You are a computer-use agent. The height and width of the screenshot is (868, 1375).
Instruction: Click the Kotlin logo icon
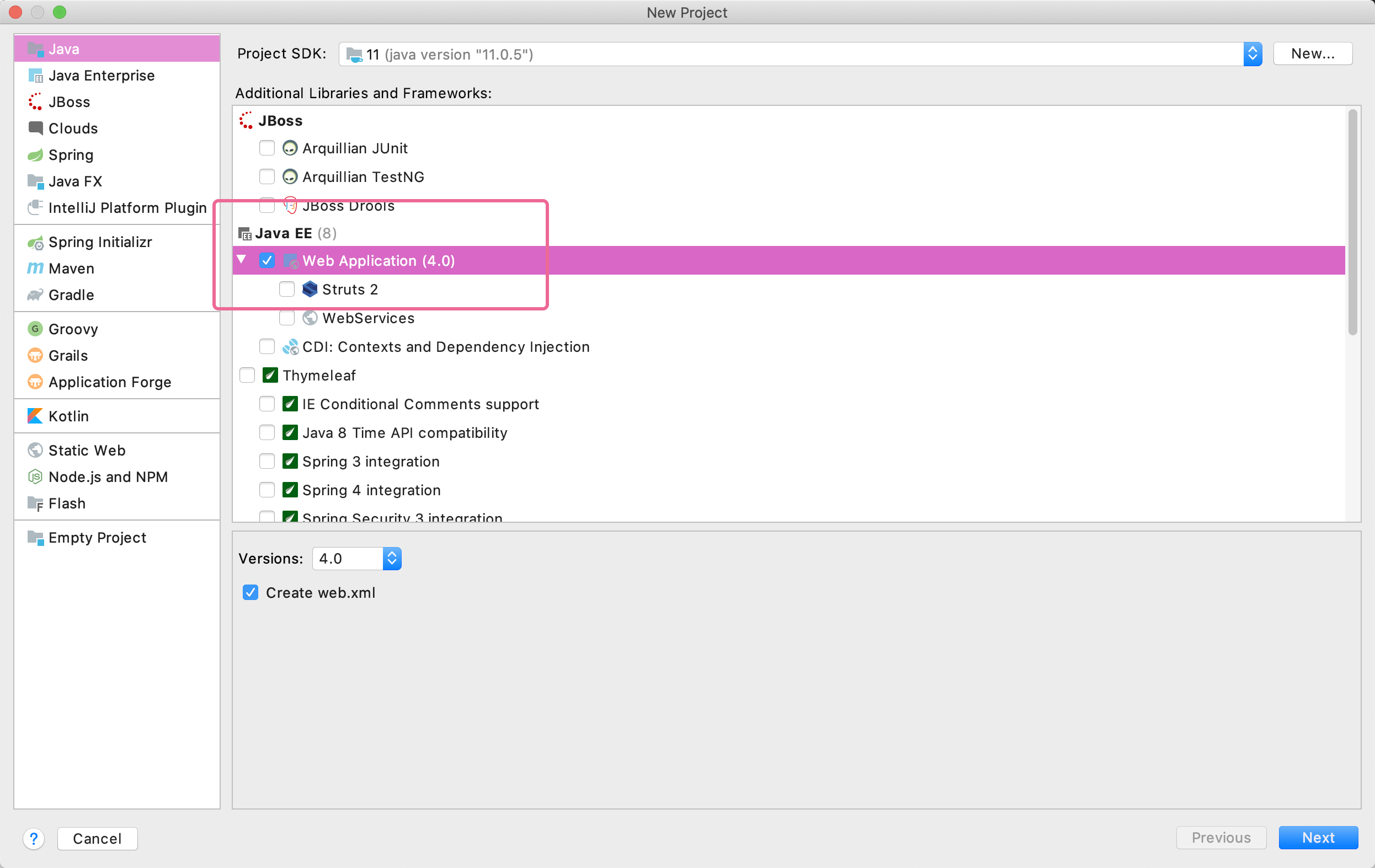(35, 416)
